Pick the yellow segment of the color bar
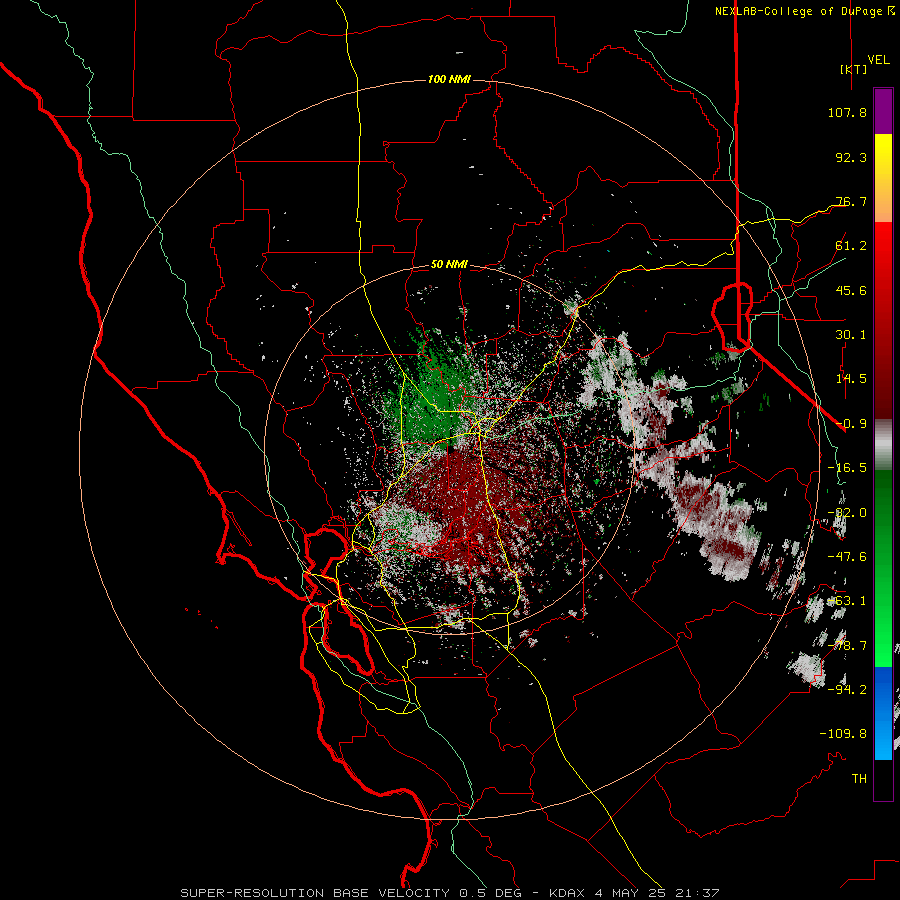The image size is (900, 900). pos(883,156)
